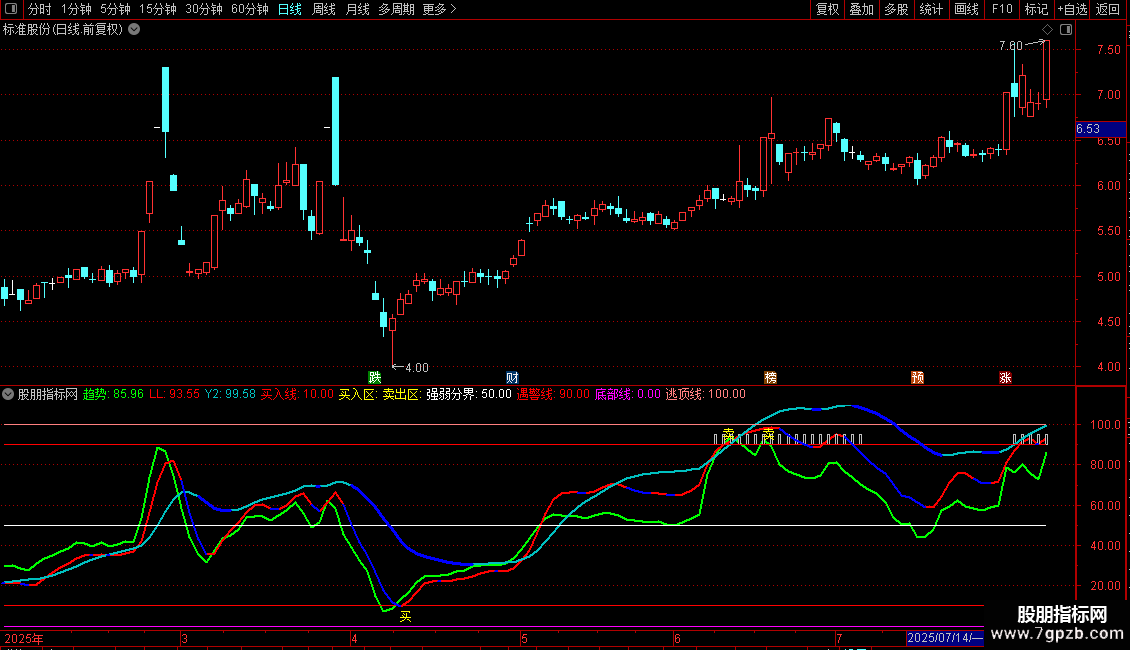Open the blue 财 financial event marker
1130x650 pixels.
coord(512,378)
